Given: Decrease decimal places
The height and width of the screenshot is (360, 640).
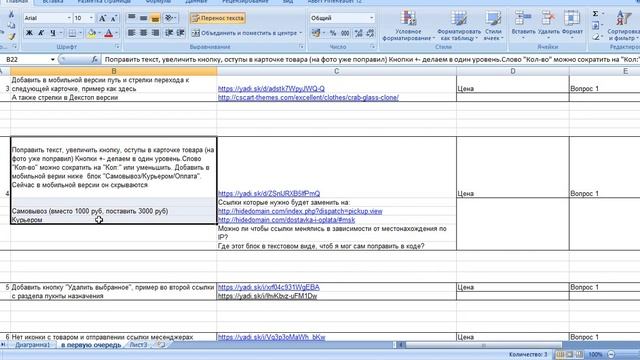Looking at the screenshot, I should pos(370,33).
